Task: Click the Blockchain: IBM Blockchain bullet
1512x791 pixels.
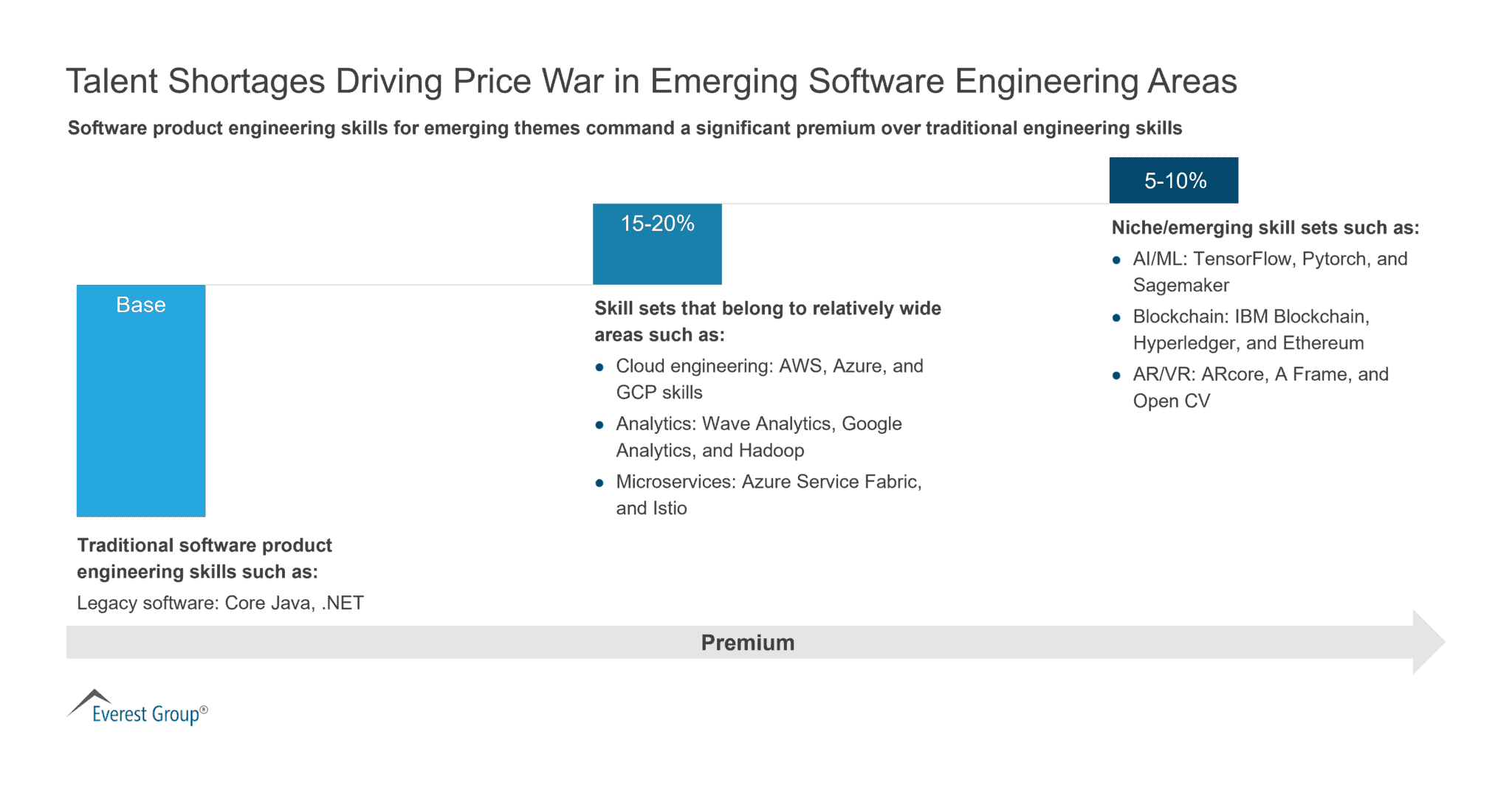Action: tap(1251, 329)
